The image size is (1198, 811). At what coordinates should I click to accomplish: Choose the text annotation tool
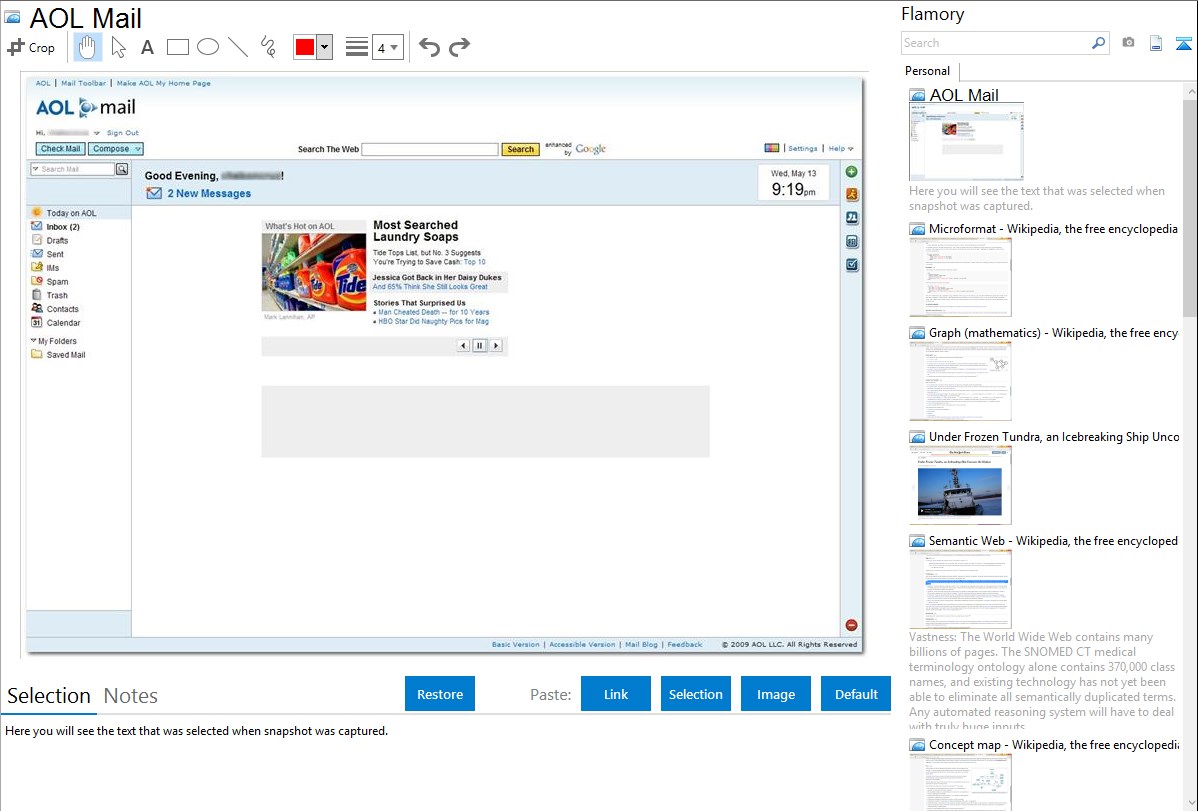click(147, 47)
